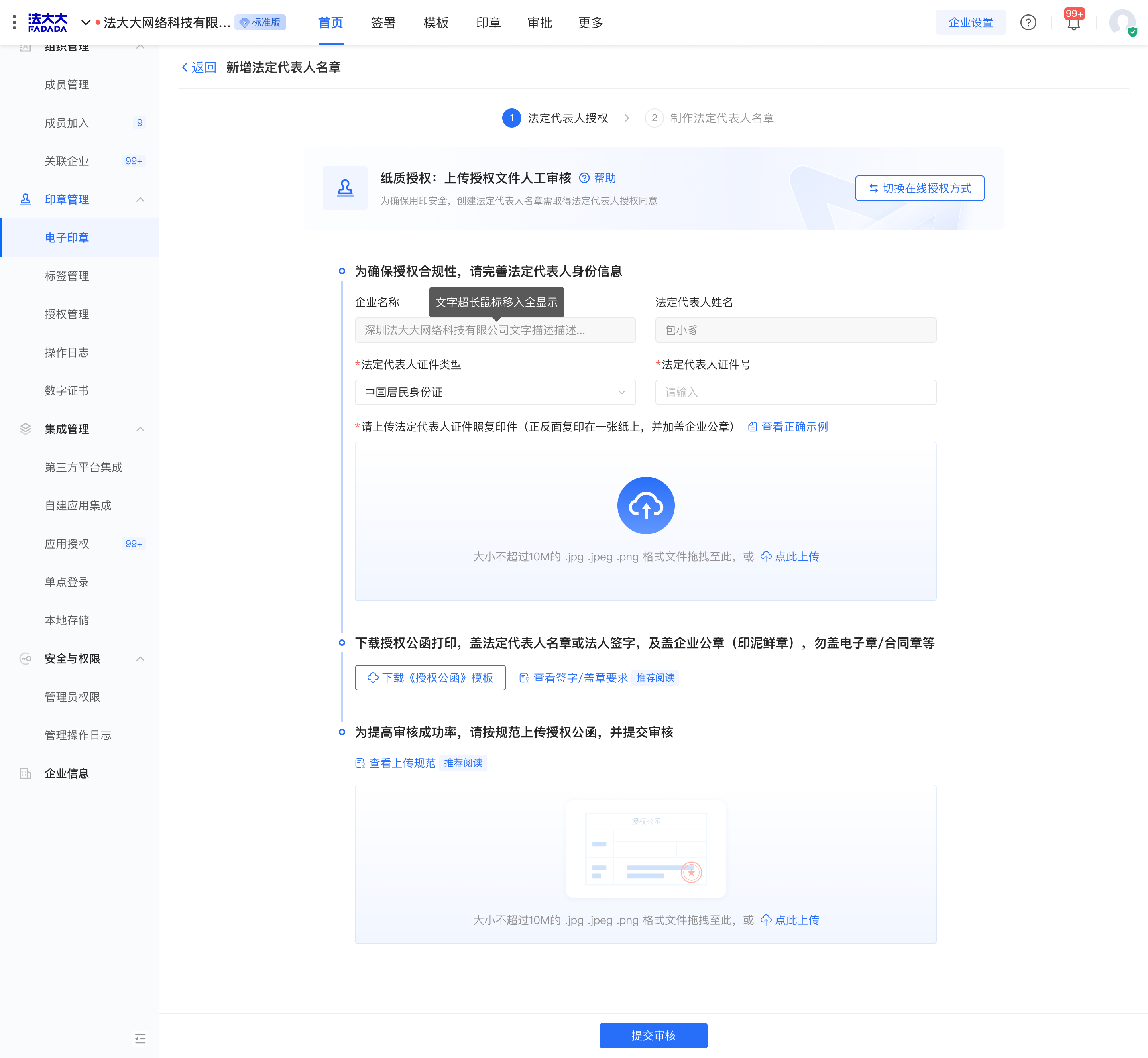Open the app grid dots menu
This screenshot has width=1148, height=1058.
click(x=14, y=22)
